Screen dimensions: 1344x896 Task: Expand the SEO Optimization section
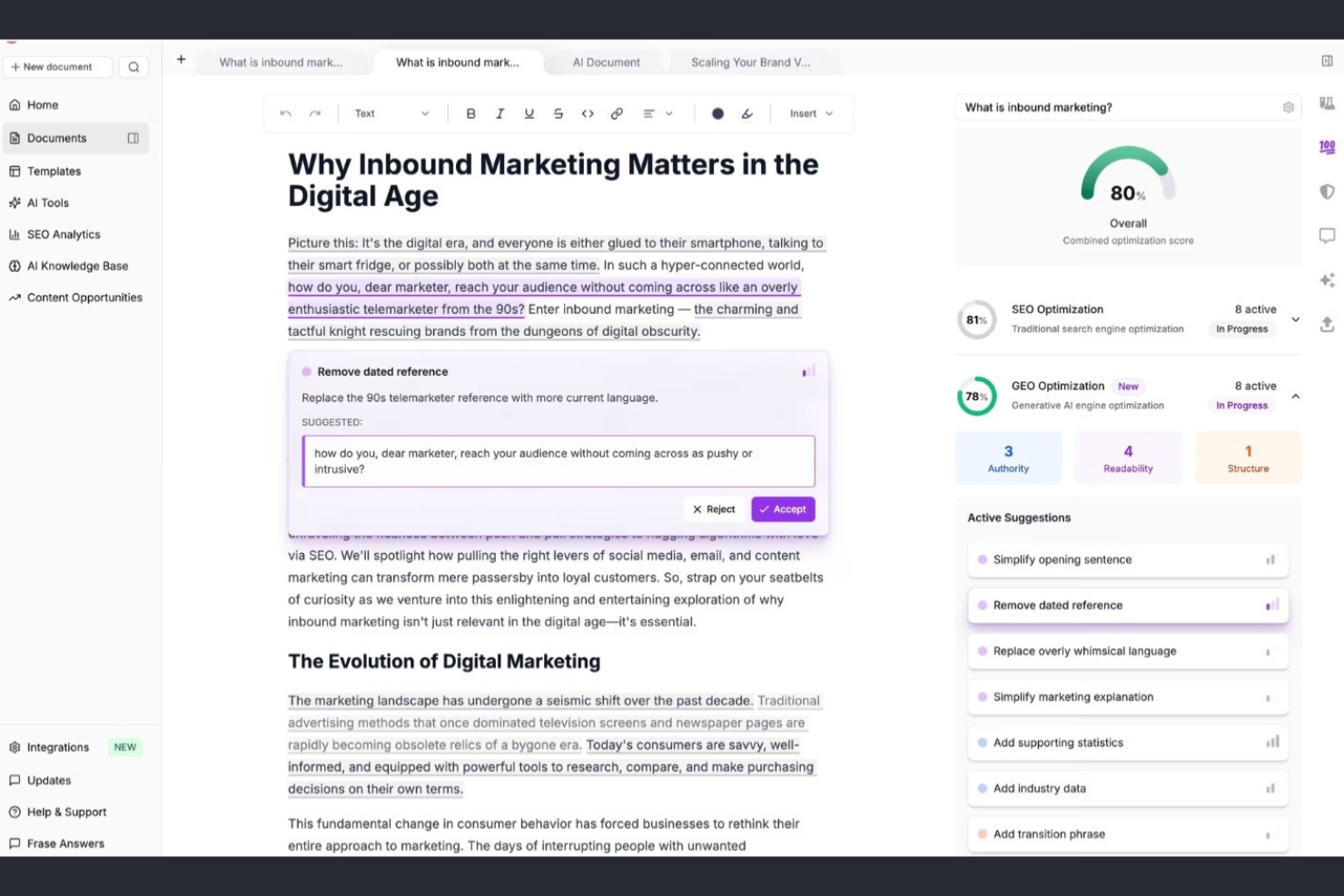(1295, 320)
